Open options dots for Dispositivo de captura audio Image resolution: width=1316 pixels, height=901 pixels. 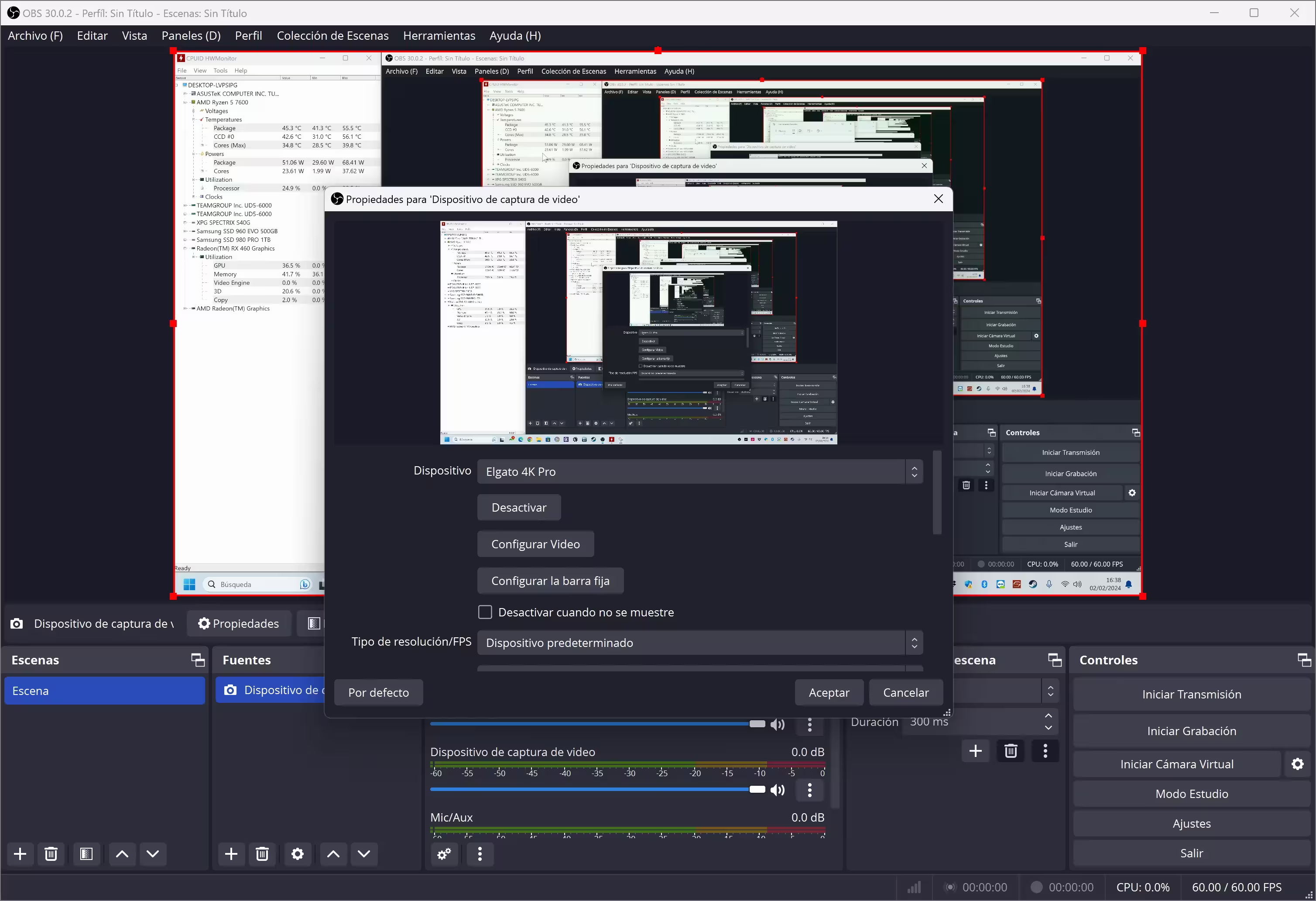pos(810,790)
